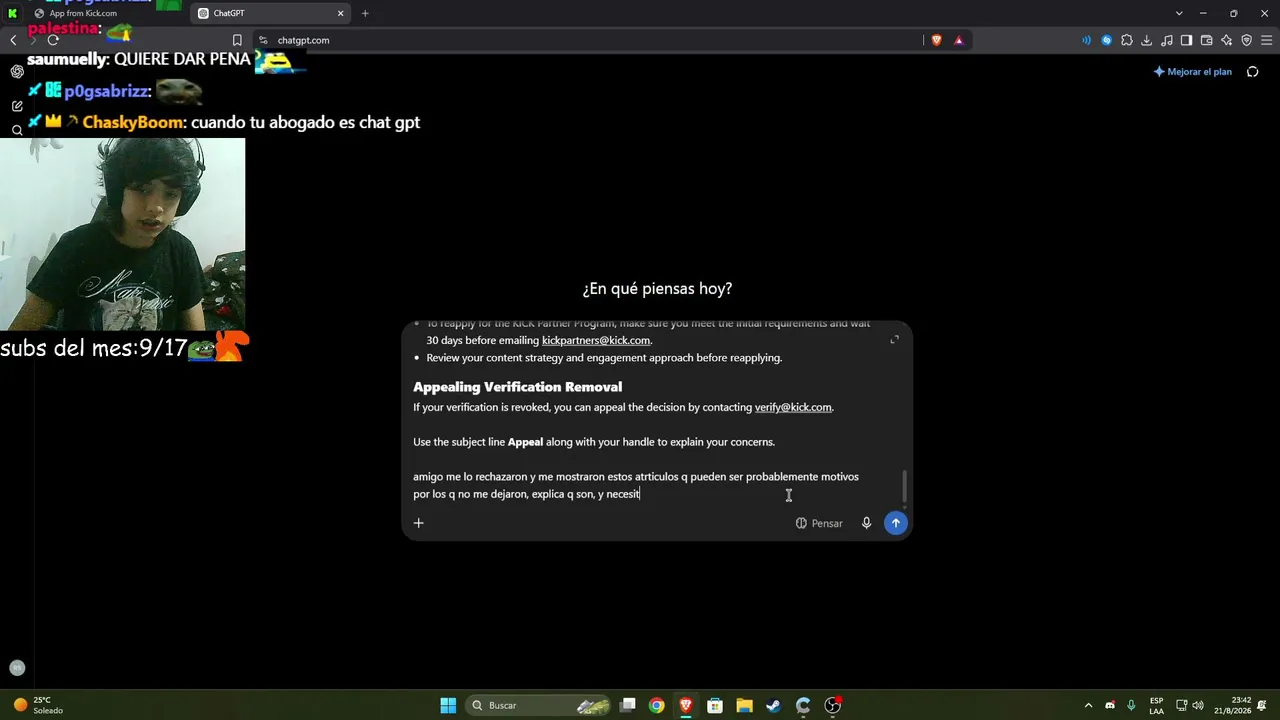Open a new browser tab
Screen dimensions: 1280x720
(365, 13)
